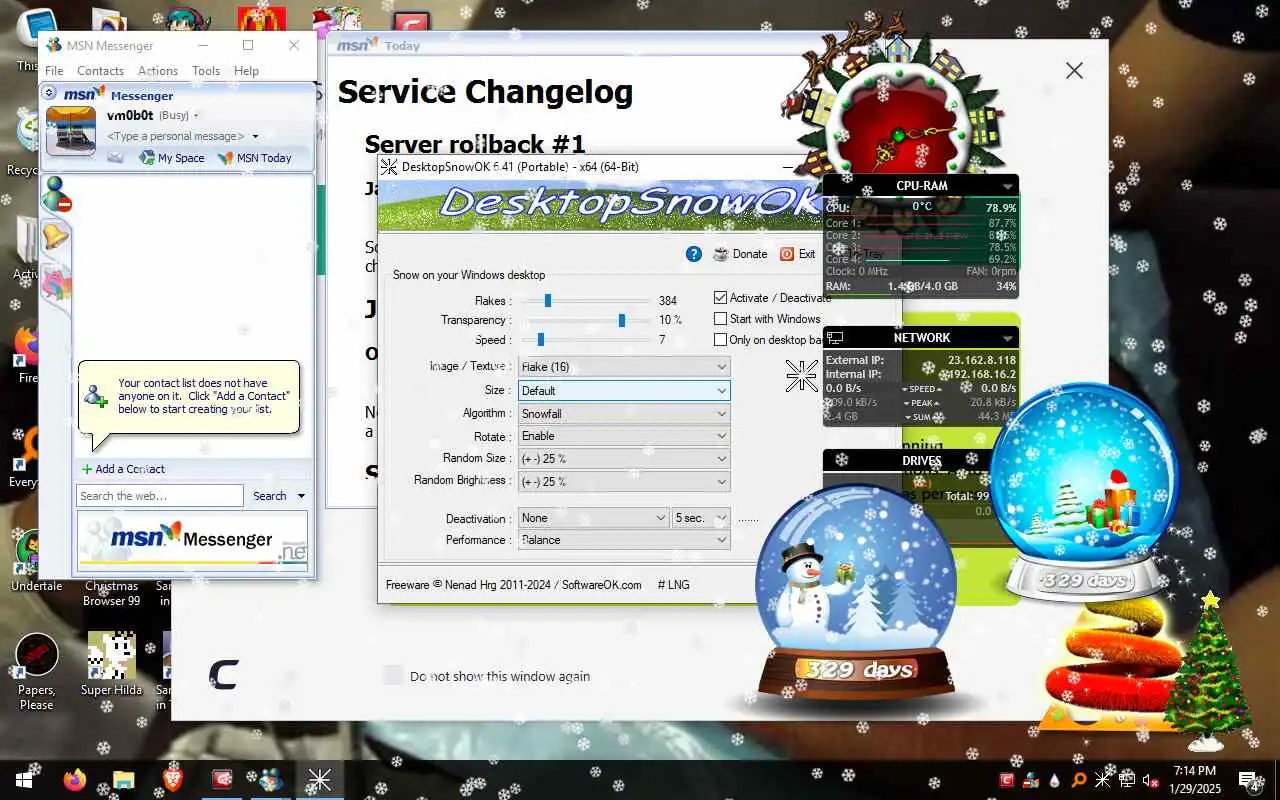Open Papers, Please desktop shortcut
Screen dimensions: 1280x800
(37, 671)
